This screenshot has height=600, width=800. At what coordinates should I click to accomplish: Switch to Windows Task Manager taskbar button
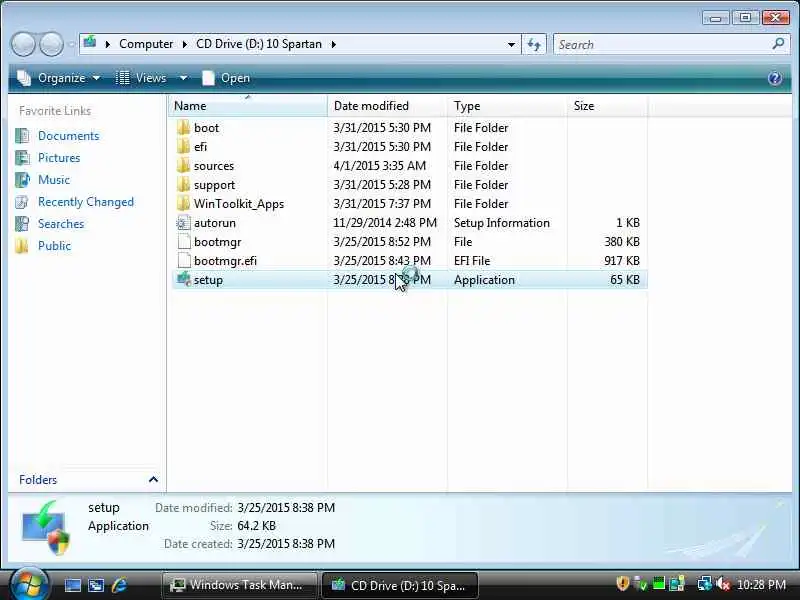[239, 585]
